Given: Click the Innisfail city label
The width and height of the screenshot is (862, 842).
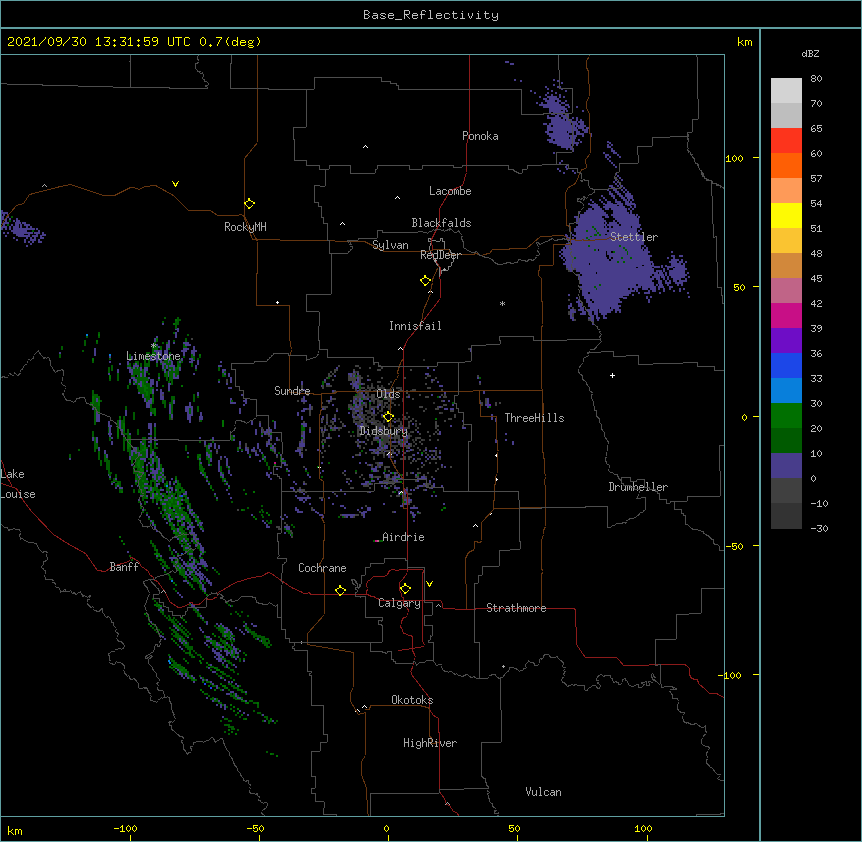Looking at the screenshot, I should coord(415,326).
